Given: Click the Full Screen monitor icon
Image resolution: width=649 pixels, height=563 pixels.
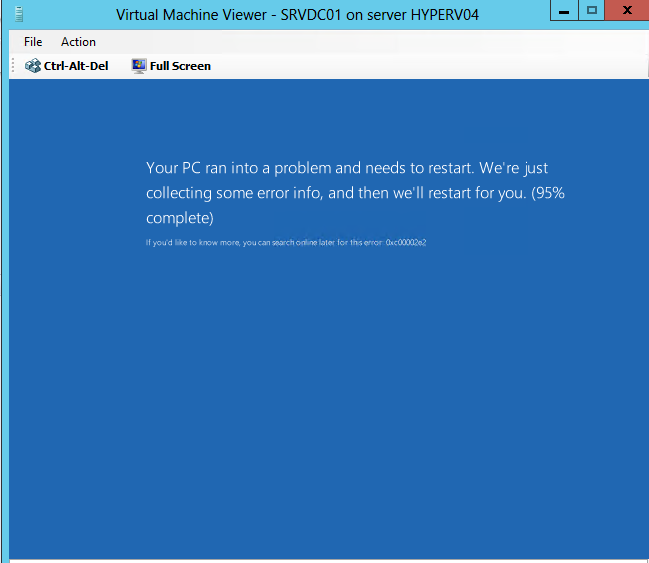Looking at the screenshot, I should 139,66.
